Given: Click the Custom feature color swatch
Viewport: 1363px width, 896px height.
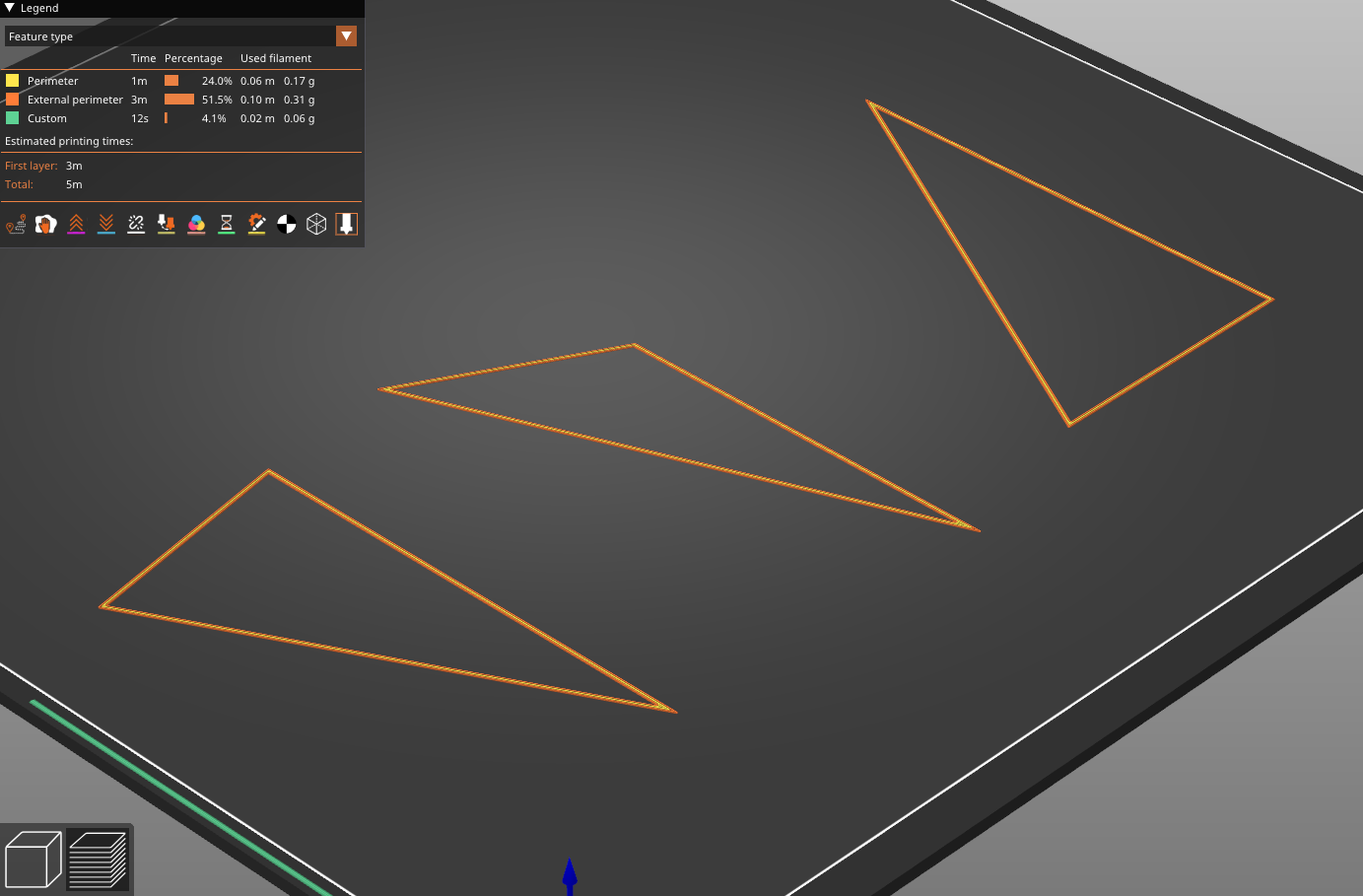Looking at the screenshot, I should pos(12,117).
